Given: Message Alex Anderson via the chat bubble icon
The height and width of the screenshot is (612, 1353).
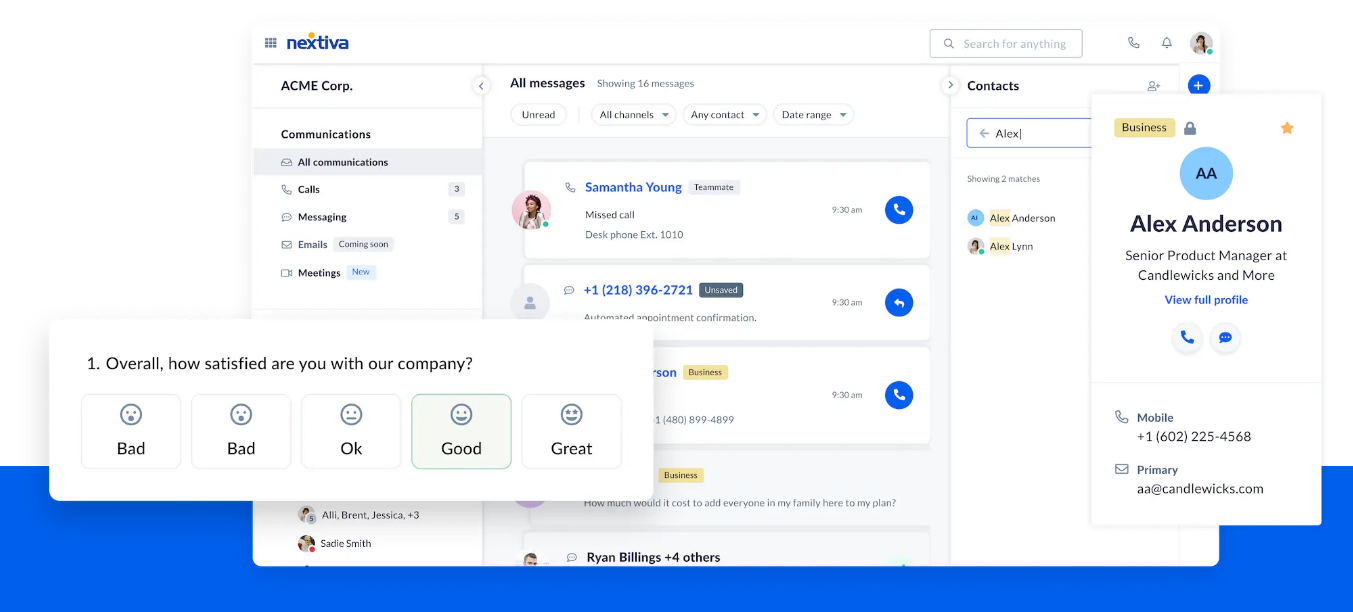Looking at the screenshot, I should tap(1225, 338).
